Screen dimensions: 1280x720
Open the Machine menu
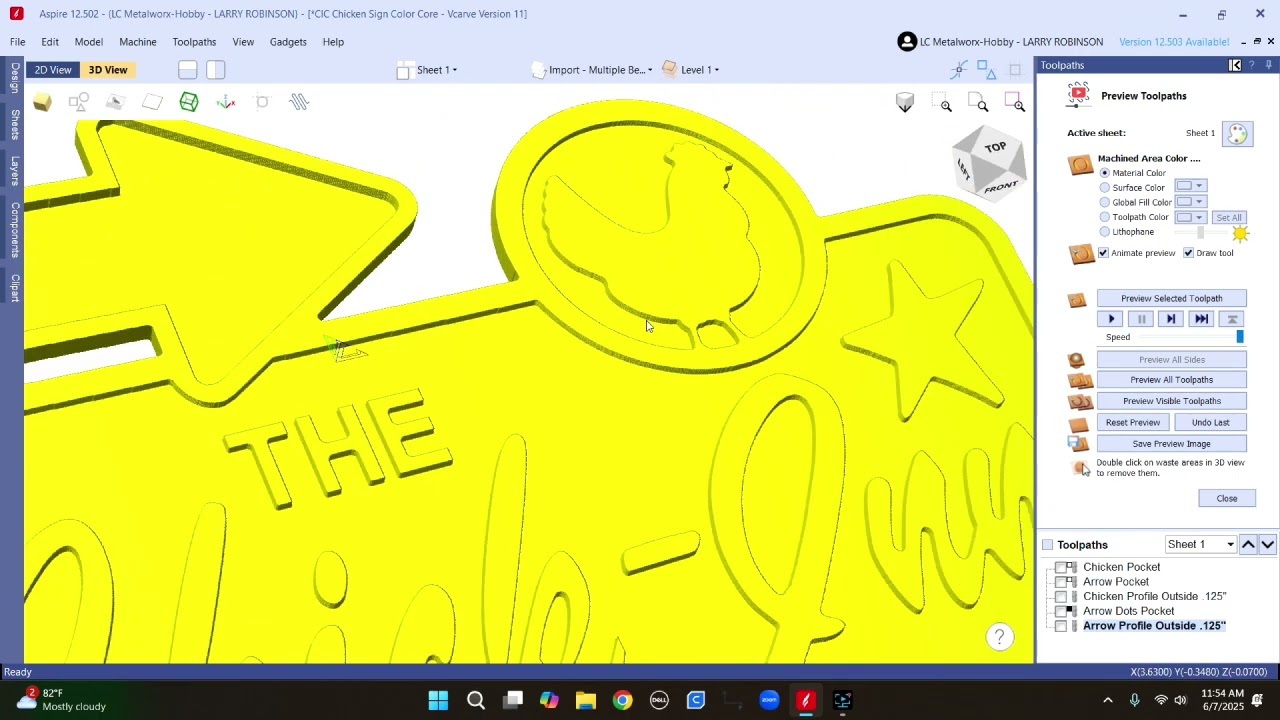pos(138,42)
